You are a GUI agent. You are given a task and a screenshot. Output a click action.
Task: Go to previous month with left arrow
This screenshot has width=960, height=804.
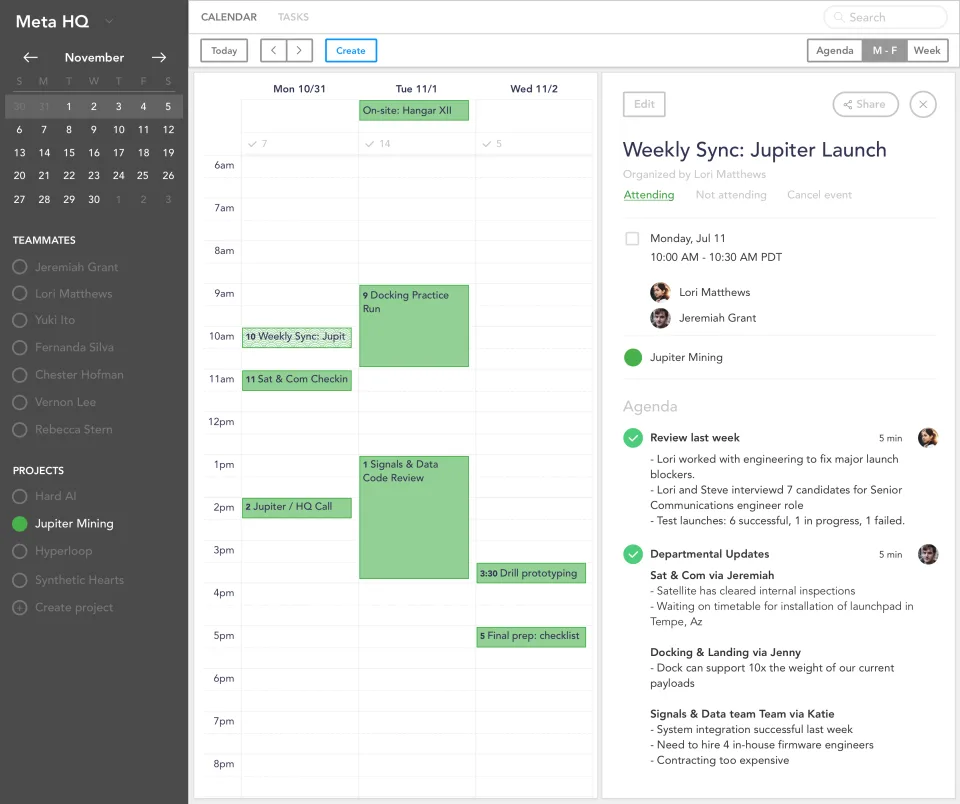(30, 57)
